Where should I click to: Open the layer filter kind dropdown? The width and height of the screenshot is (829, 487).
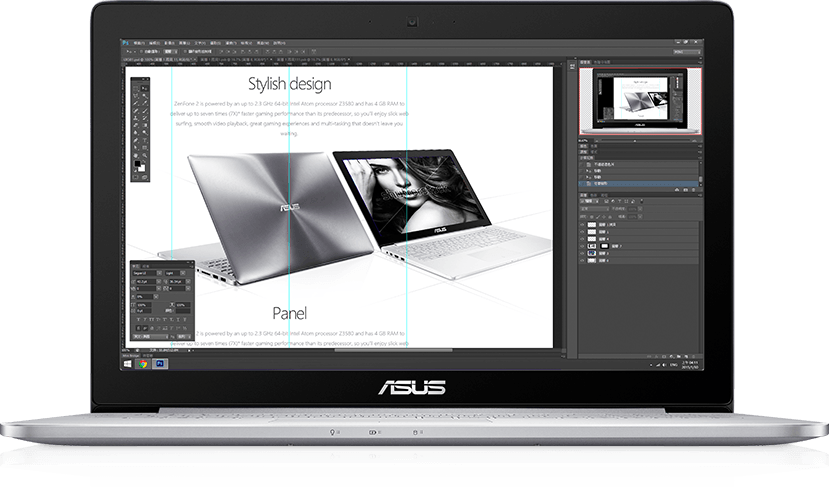pyautogui.click(x=589, y=201)
